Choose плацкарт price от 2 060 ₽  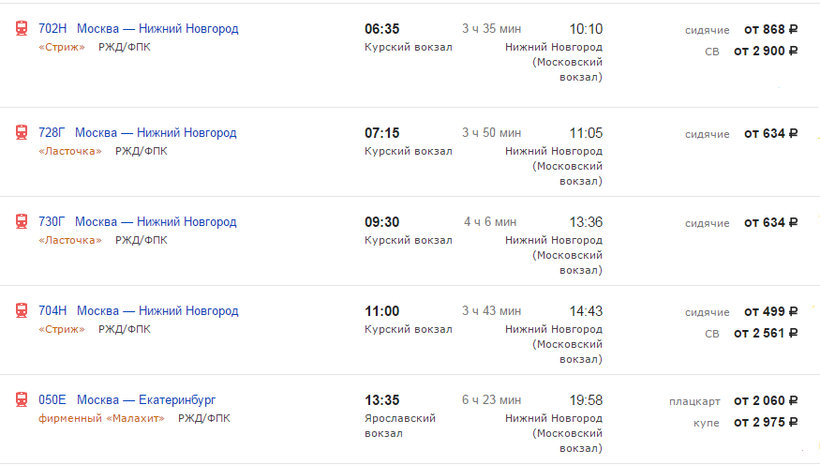tap(766, 401)
